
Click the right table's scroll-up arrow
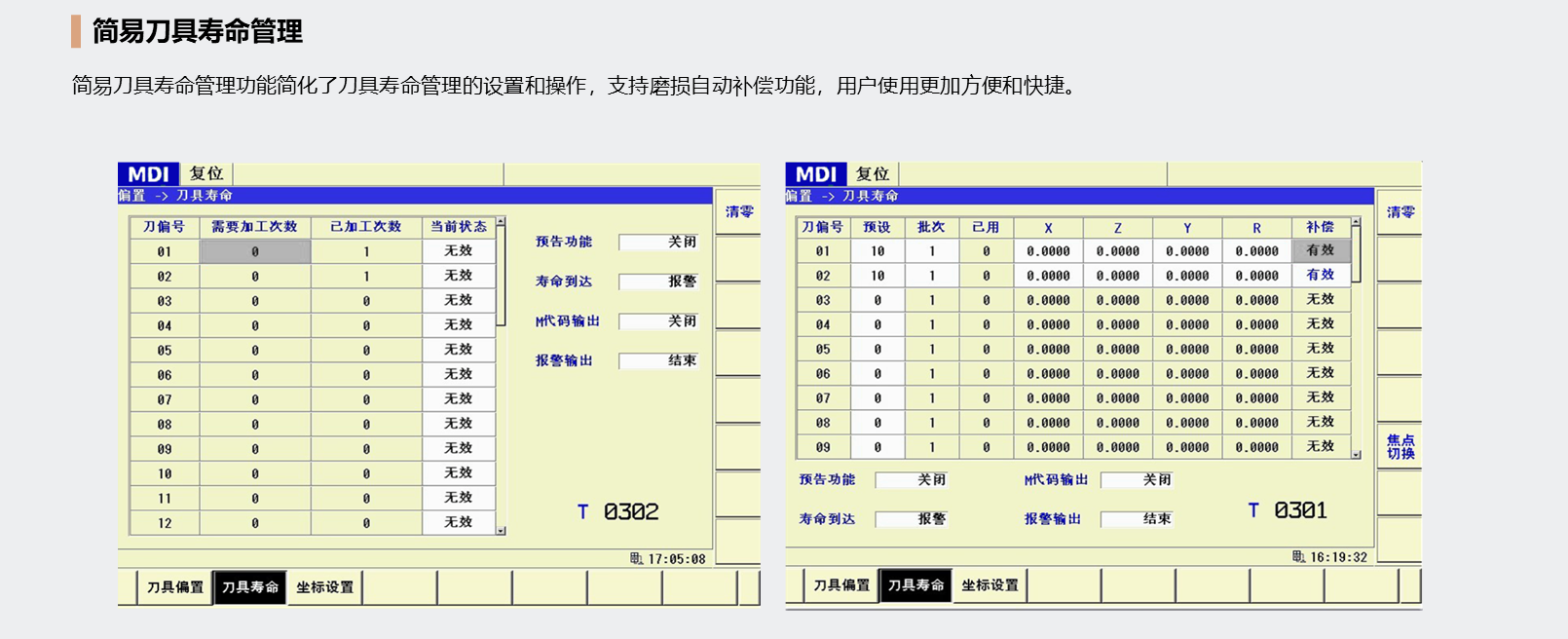1356,223
